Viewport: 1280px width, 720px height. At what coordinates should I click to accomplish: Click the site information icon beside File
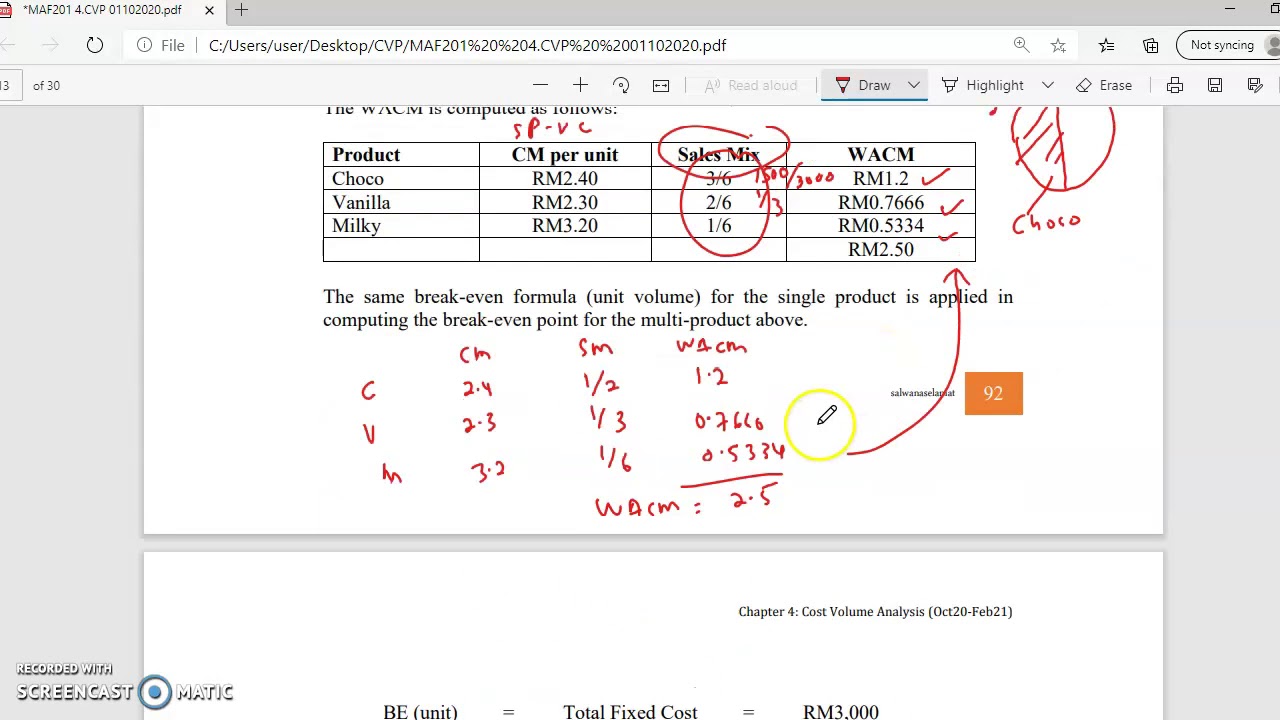click(x=145, y=45)
